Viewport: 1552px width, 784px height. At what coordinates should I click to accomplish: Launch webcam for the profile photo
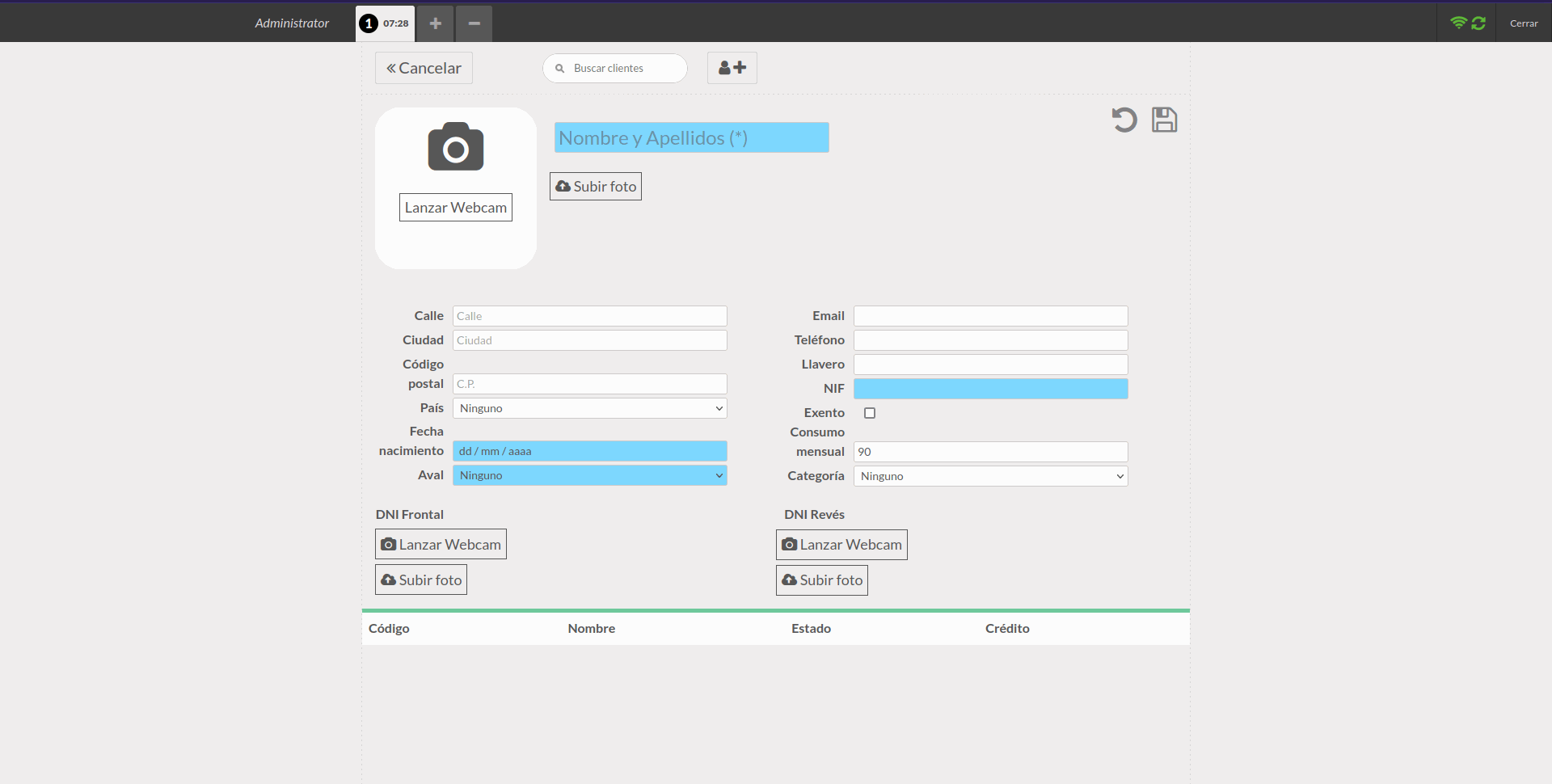coord(456,208)
